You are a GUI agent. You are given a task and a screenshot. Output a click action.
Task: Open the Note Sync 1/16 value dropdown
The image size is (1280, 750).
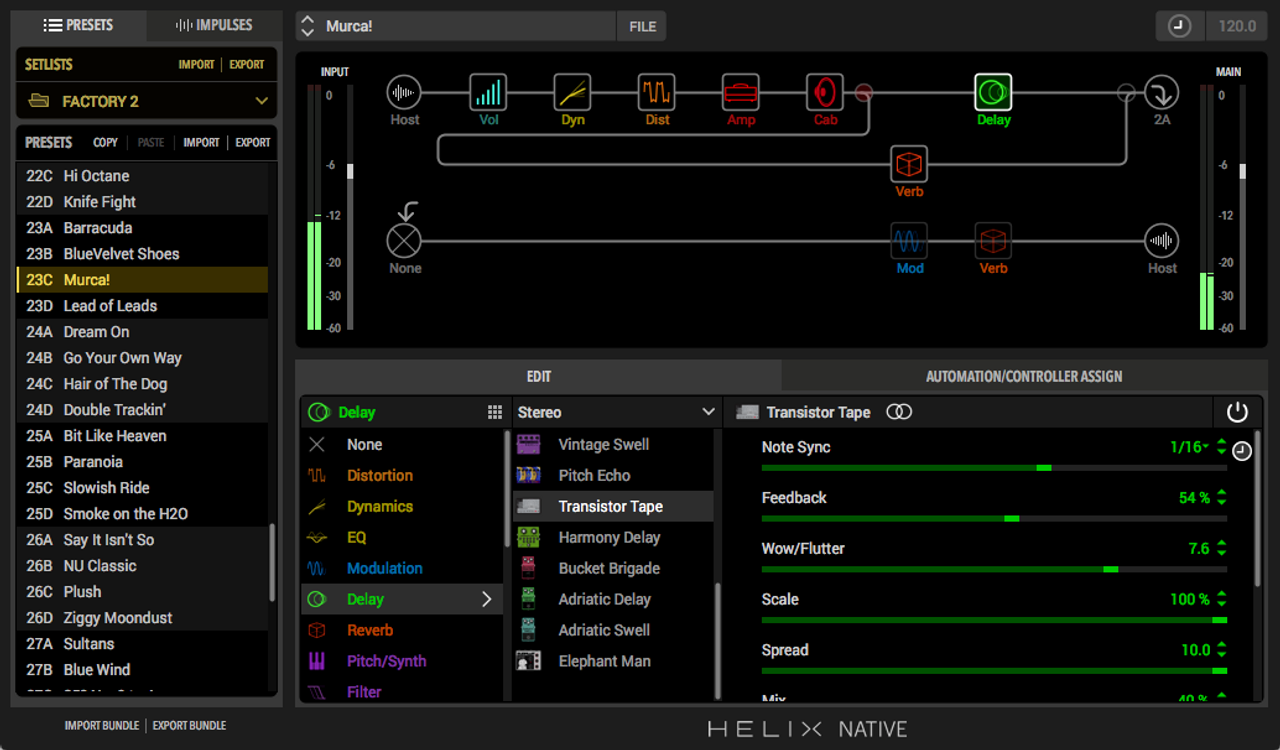click(1190, 447)
